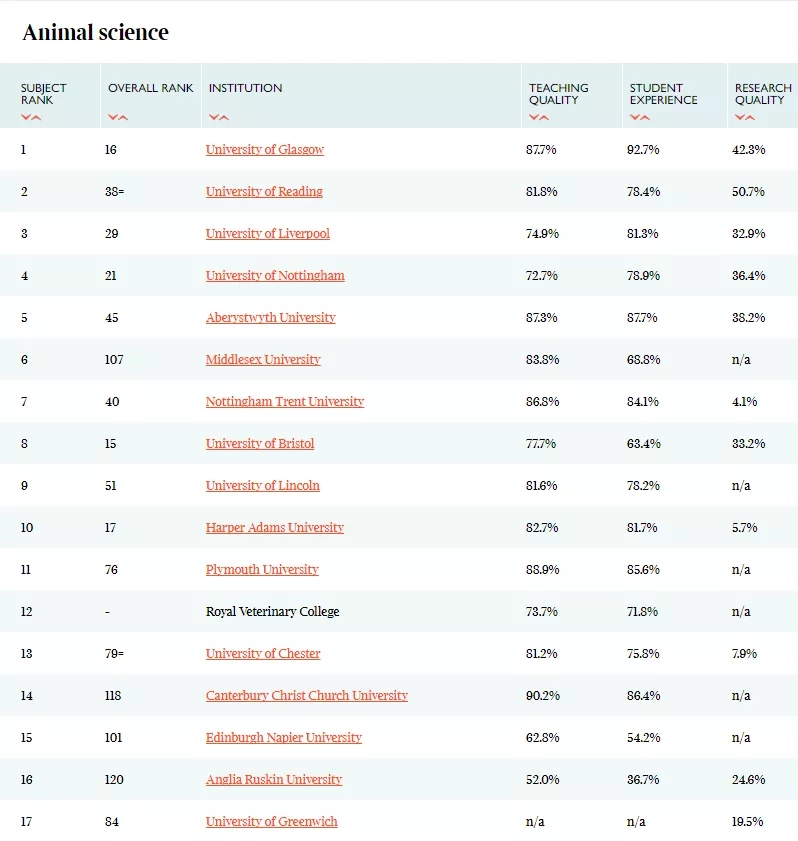
Task: Sort by Institution arrows
Action: pyautogui.click(x=219, y=117)
